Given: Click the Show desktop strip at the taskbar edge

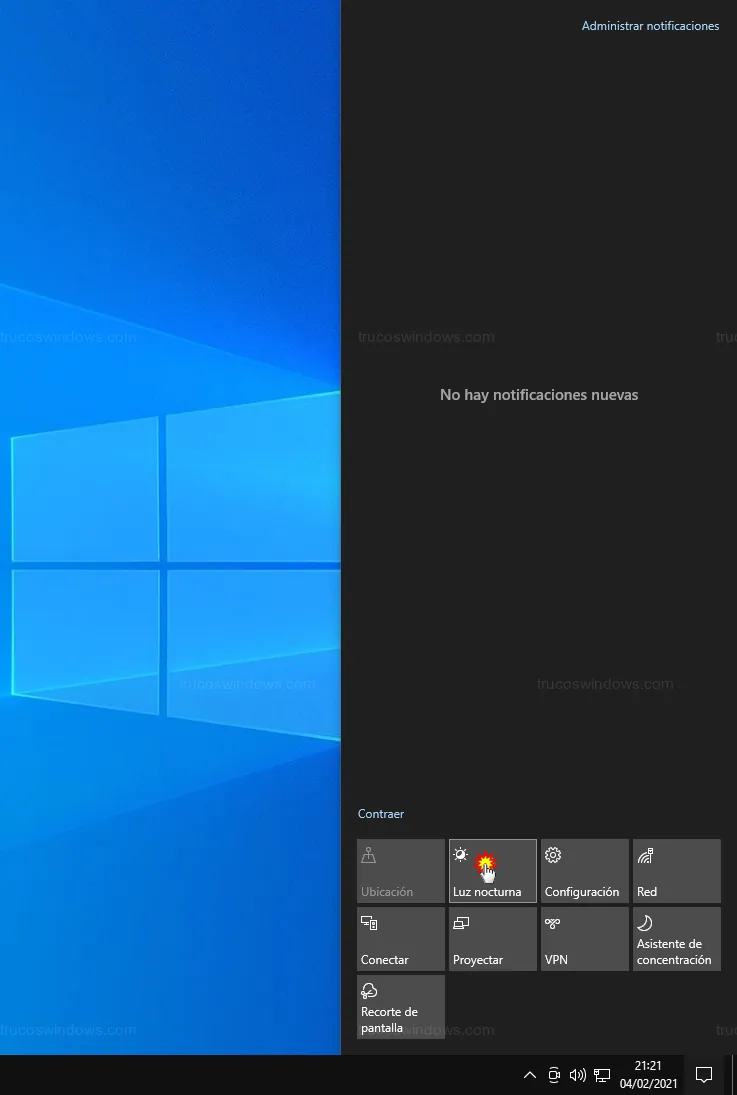Looking at the screenshot, I should pyautogui.click(x=732, y=1075).
